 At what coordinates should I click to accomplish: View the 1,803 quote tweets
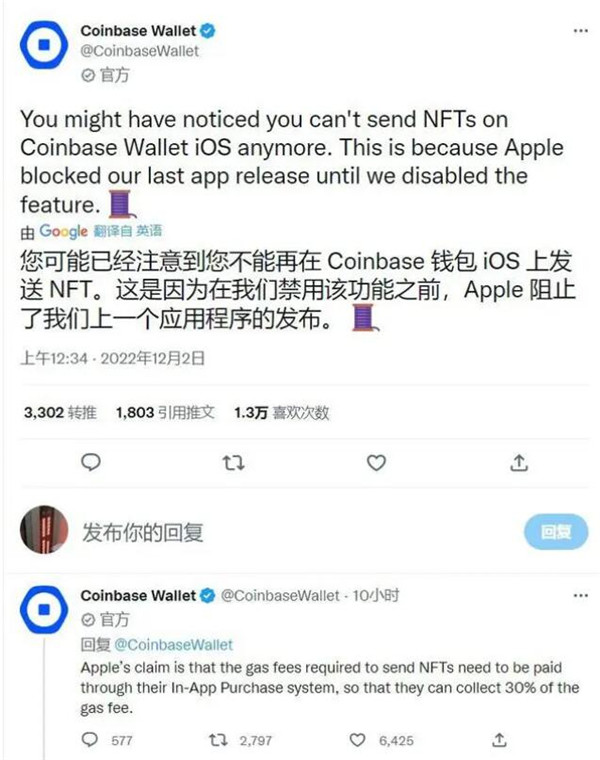click(165, 412)
